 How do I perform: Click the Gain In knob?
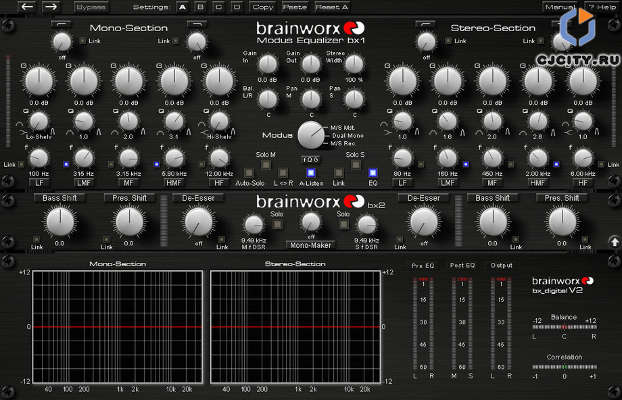(x=268, y=64)
